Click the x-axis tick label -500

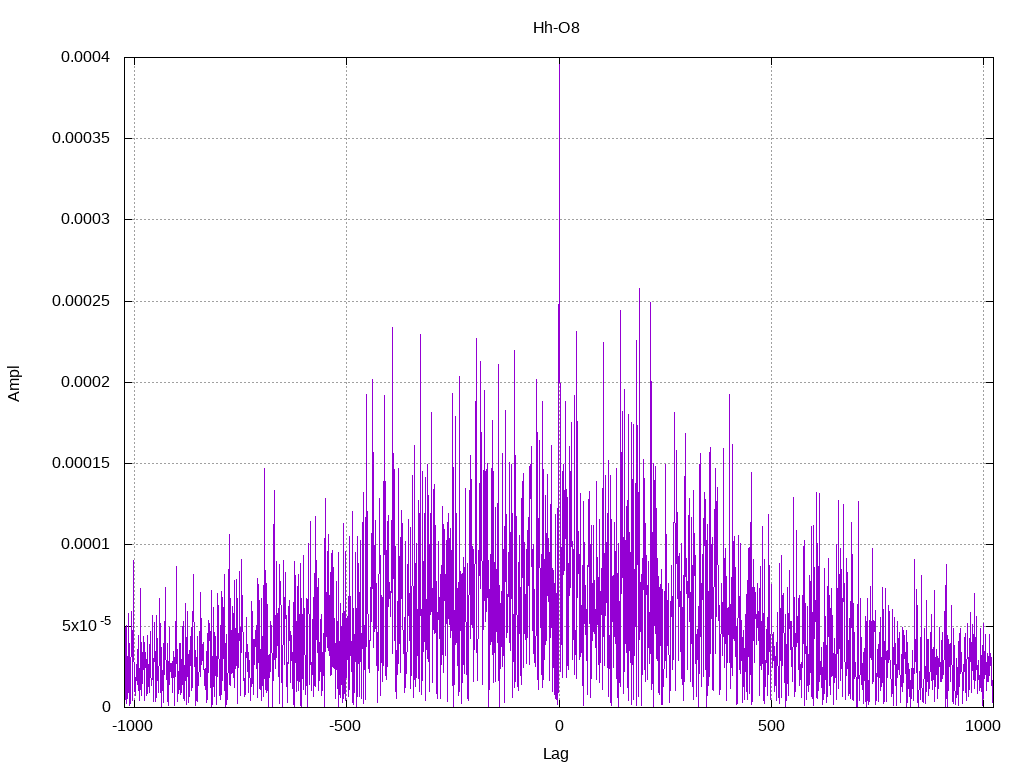345,726
